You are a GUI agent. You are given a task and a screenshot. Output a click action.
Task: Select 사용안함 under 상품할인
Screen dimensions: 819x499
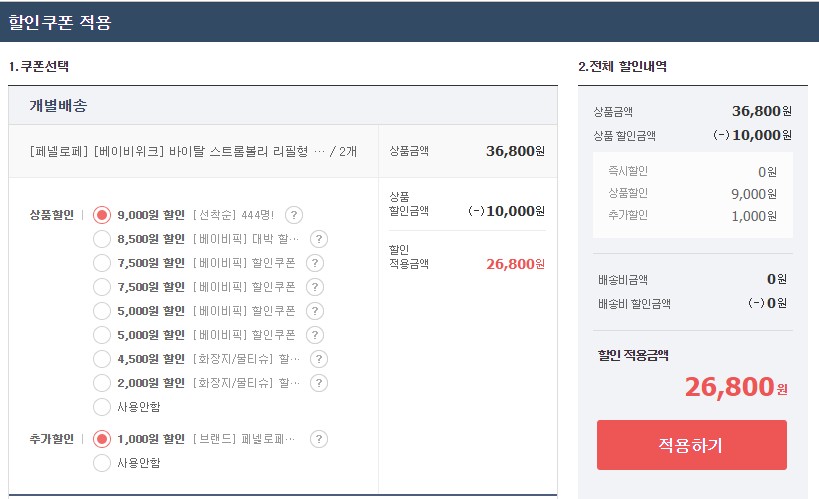[101, 407]
